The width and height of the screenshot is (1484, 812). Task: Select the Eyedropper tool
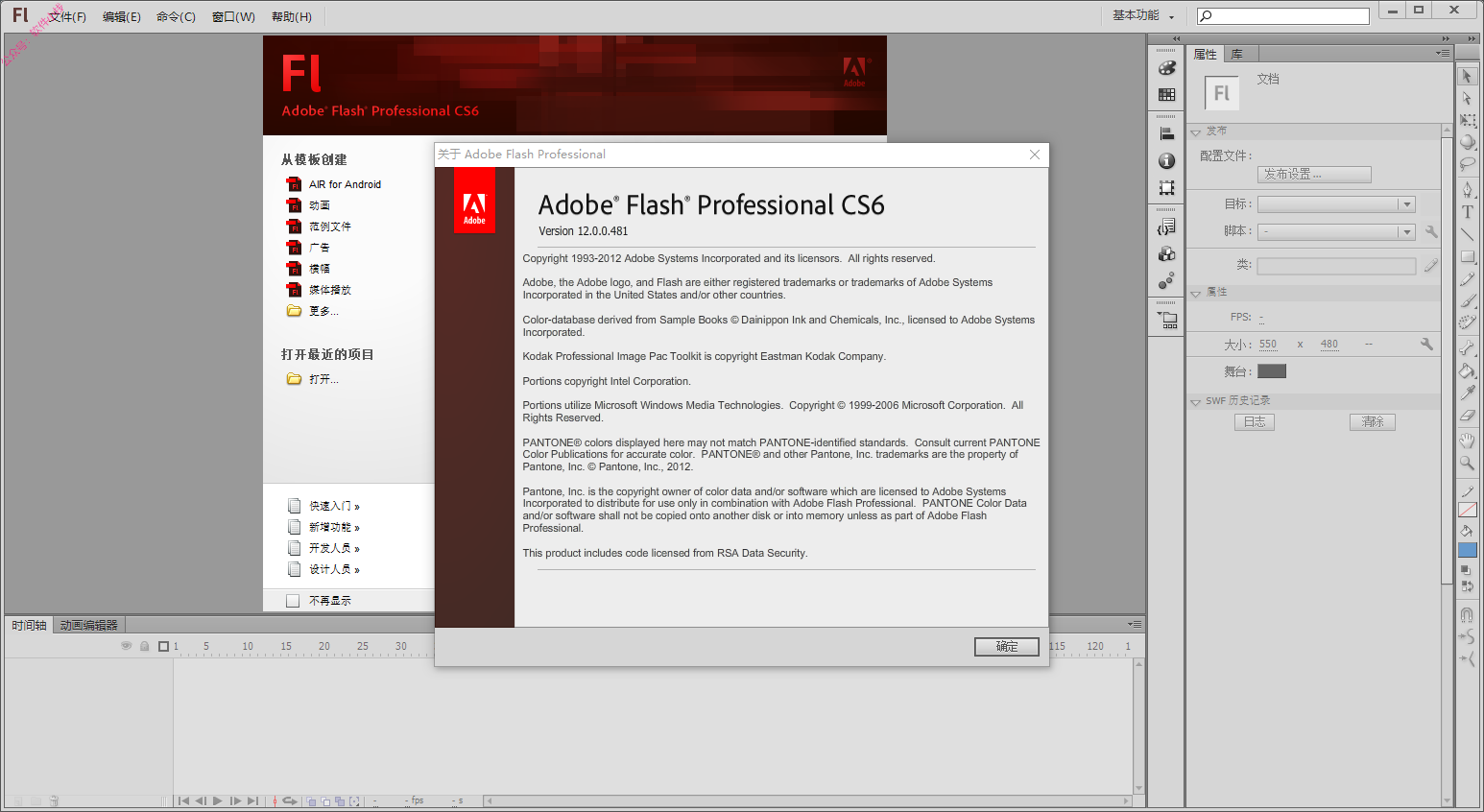click(x=1467, y=393)
